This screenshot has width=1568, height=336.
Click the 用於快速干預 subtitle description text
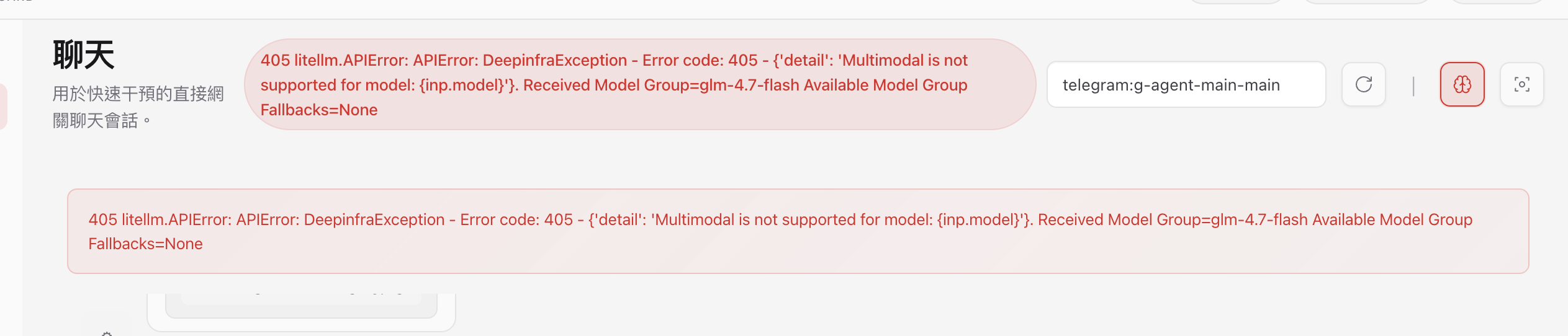pos(138,107)
